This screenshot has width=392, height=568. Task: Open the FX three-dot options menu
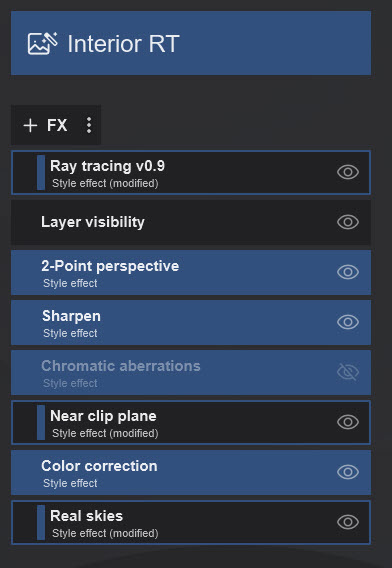click(89, 125)
